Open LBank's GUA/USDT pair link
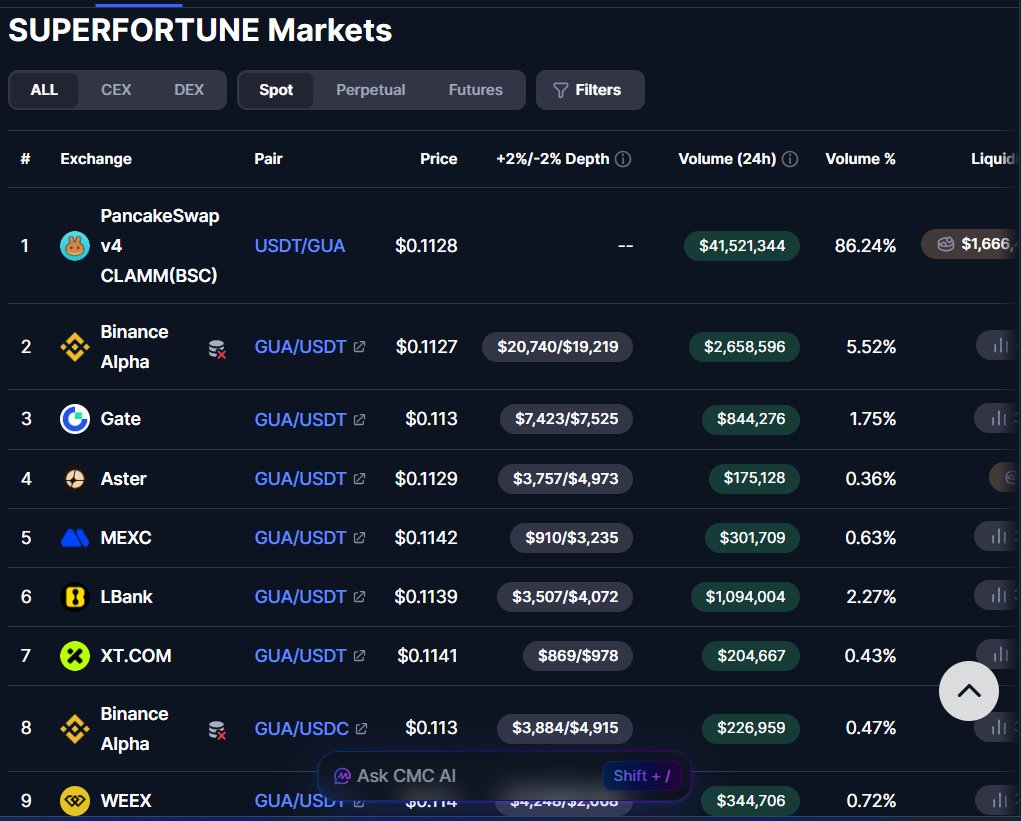Screen dimensions: 1021x821 [300, 596]
